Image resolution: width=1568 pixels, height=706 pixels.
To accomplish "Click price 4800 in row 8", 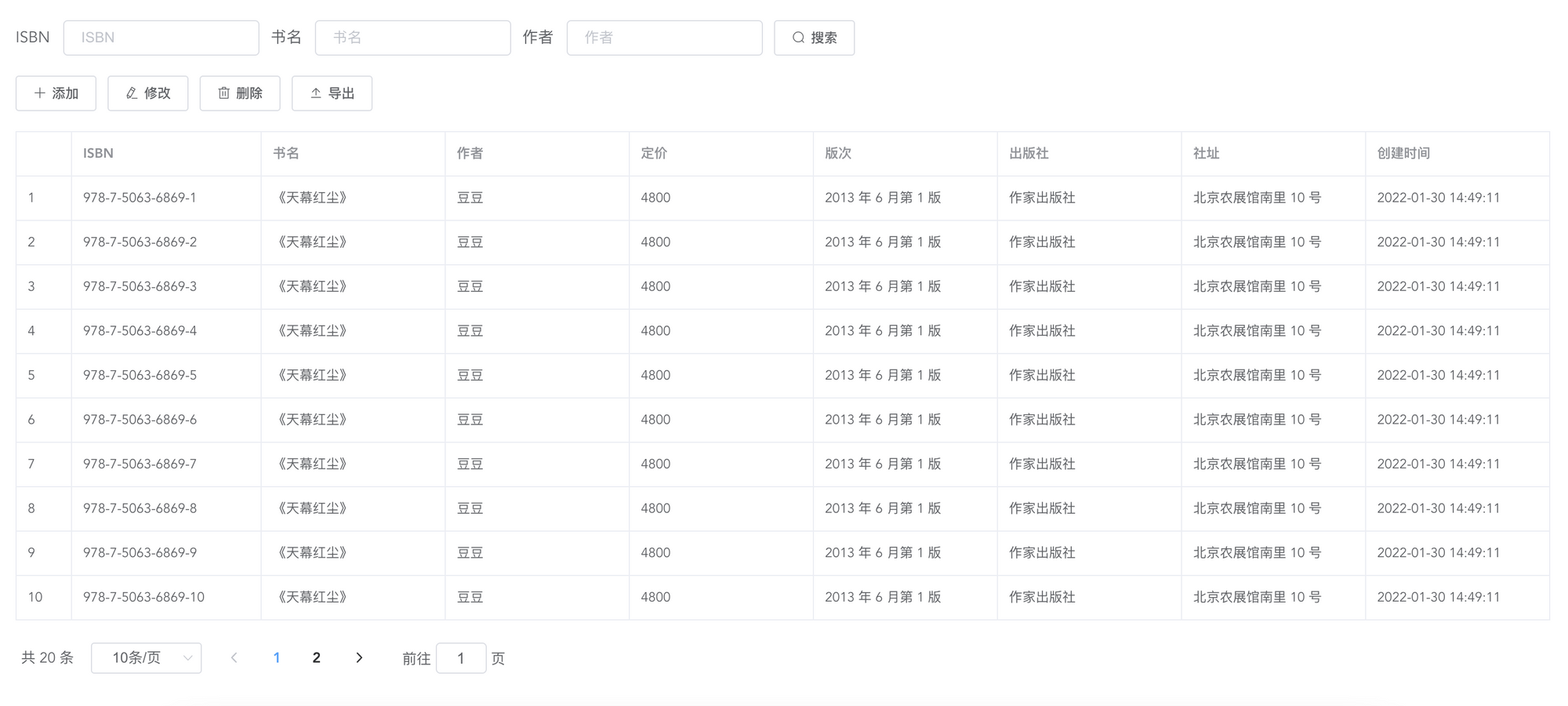I will point(655,509).
